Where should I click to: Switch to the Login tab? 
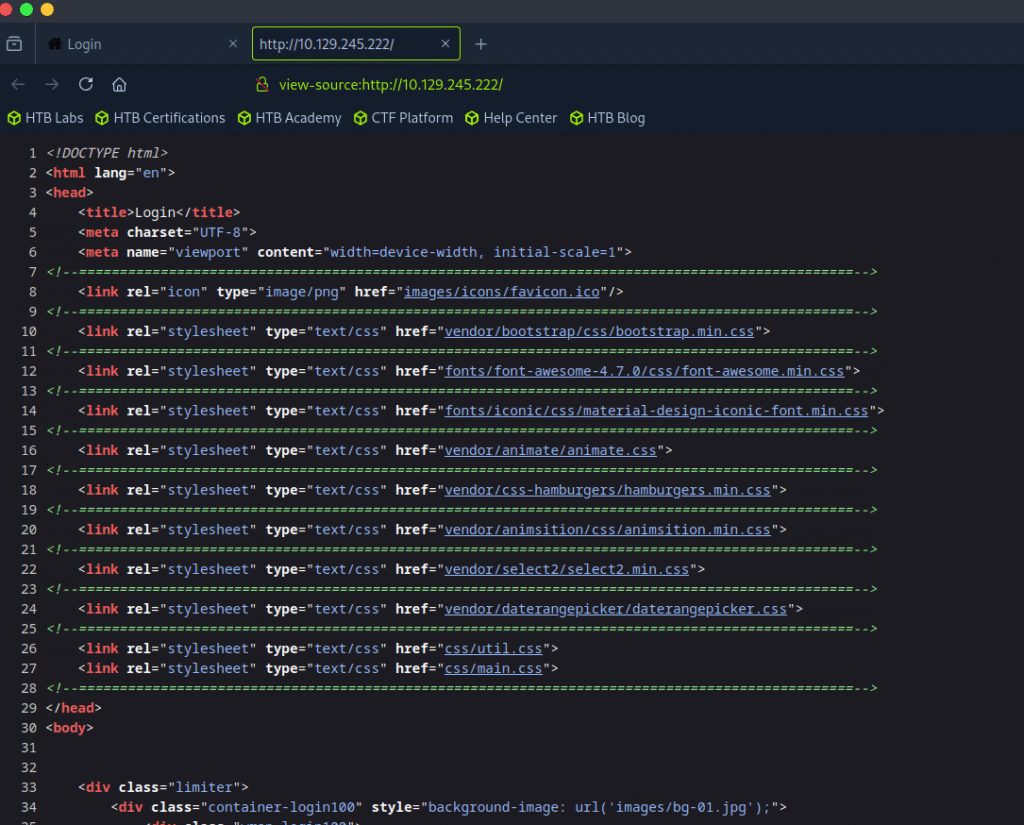(130, 44)
